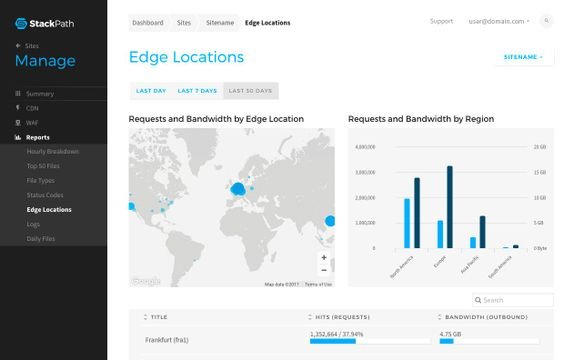Click the North America dark bandwidth bar
The height and width of the screenshot is (360, 574).
[417, 213]
